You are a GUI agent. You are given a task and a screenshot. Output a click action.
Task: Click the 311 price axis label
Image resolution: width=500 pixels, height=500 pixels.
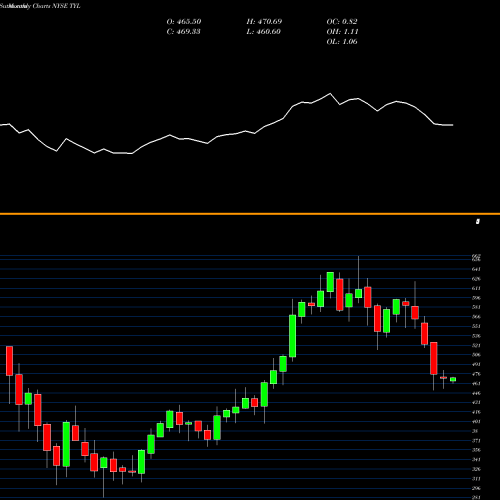tap(476, 479)
